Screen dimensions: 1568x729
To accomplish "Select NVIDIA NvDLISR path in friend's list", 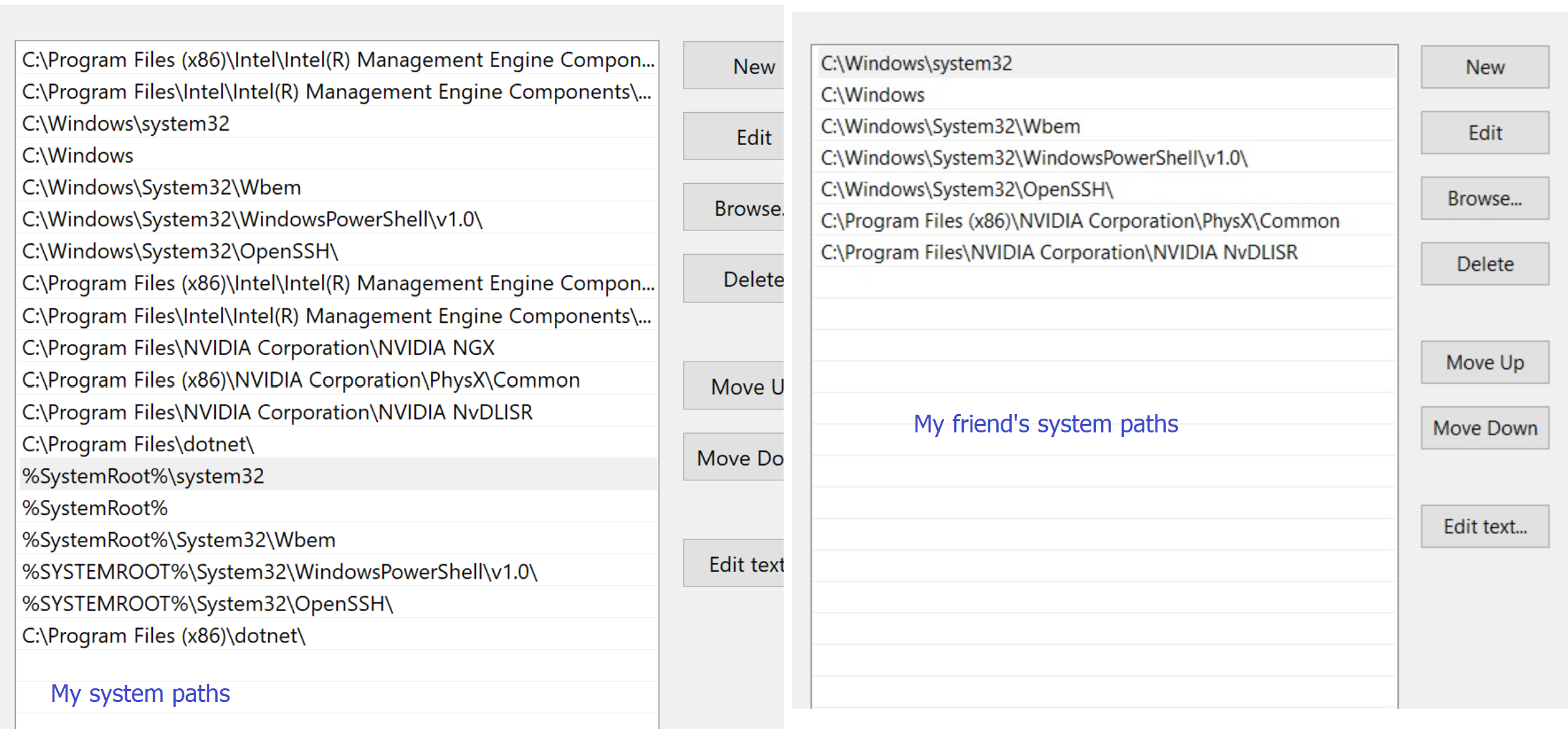I will pyautogui.click(x=1059, y=252).
